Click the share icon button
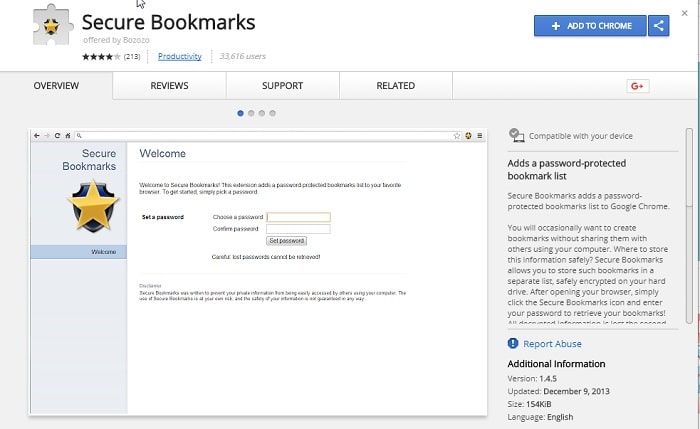This screenshot has width=700, height=429. tap(658, 25)
